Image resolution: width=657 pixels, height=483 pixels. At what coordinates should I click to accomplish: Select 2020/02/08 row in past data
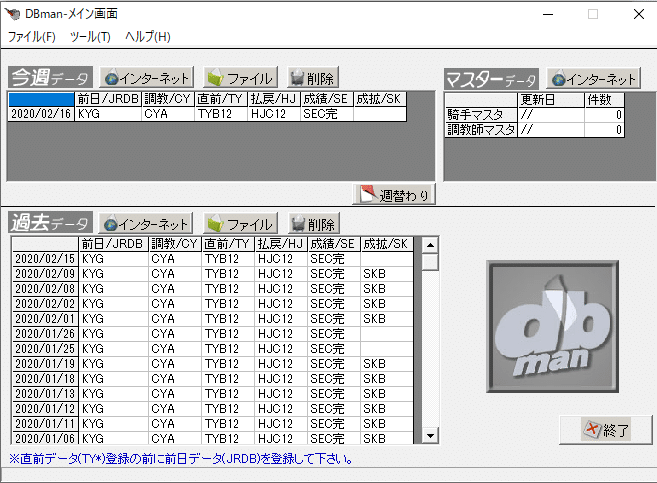[x=213, y=289]
